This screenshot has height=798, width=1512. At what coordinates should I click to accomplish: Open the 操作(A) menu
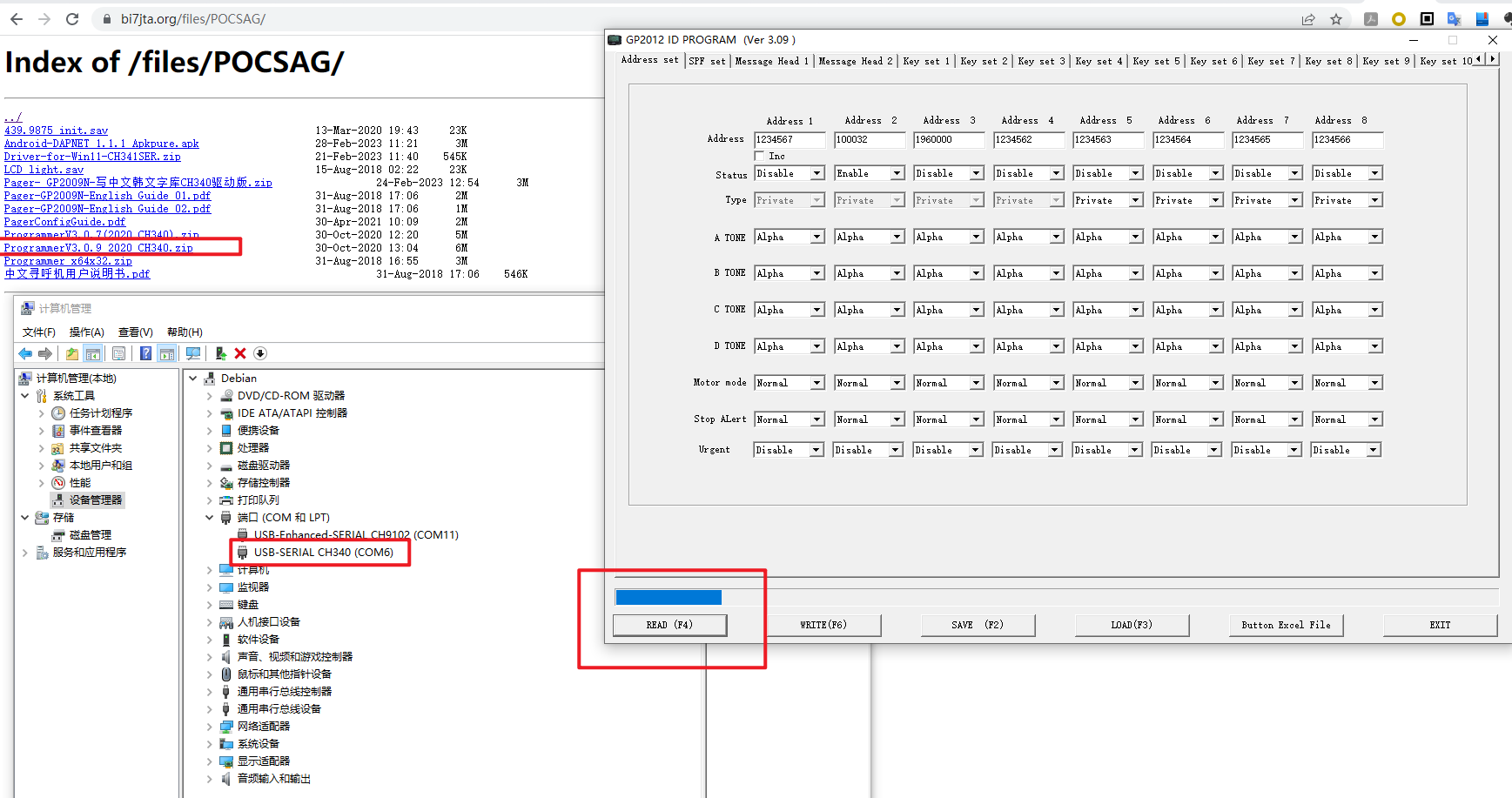click(86, 332)
